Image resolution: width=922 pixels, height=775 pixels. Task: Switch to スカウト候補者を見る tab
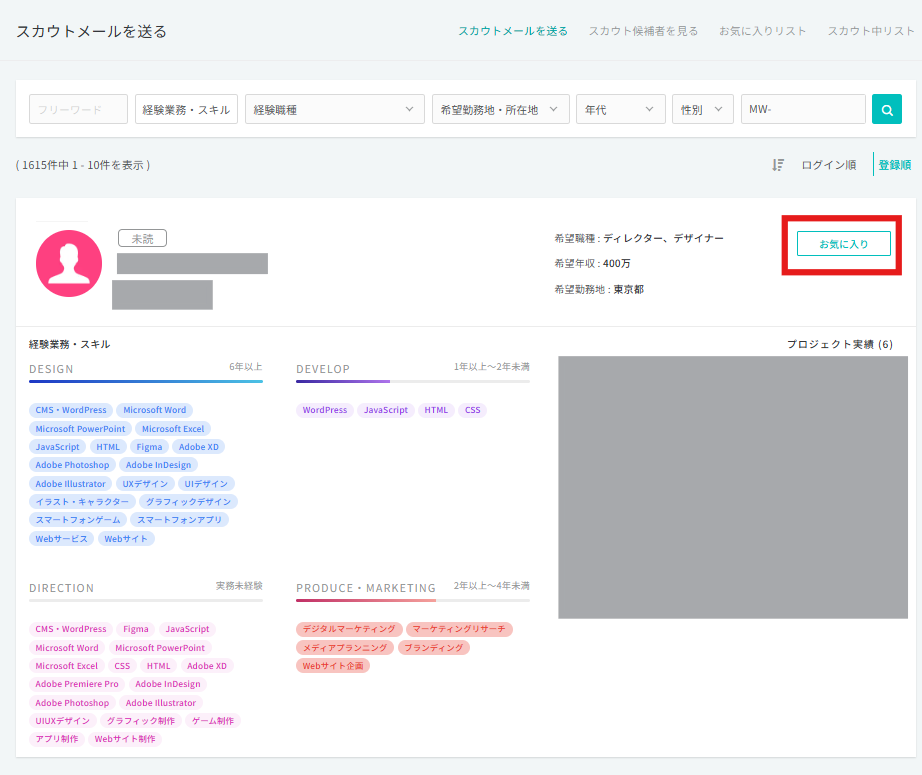[x=643, y=31]
